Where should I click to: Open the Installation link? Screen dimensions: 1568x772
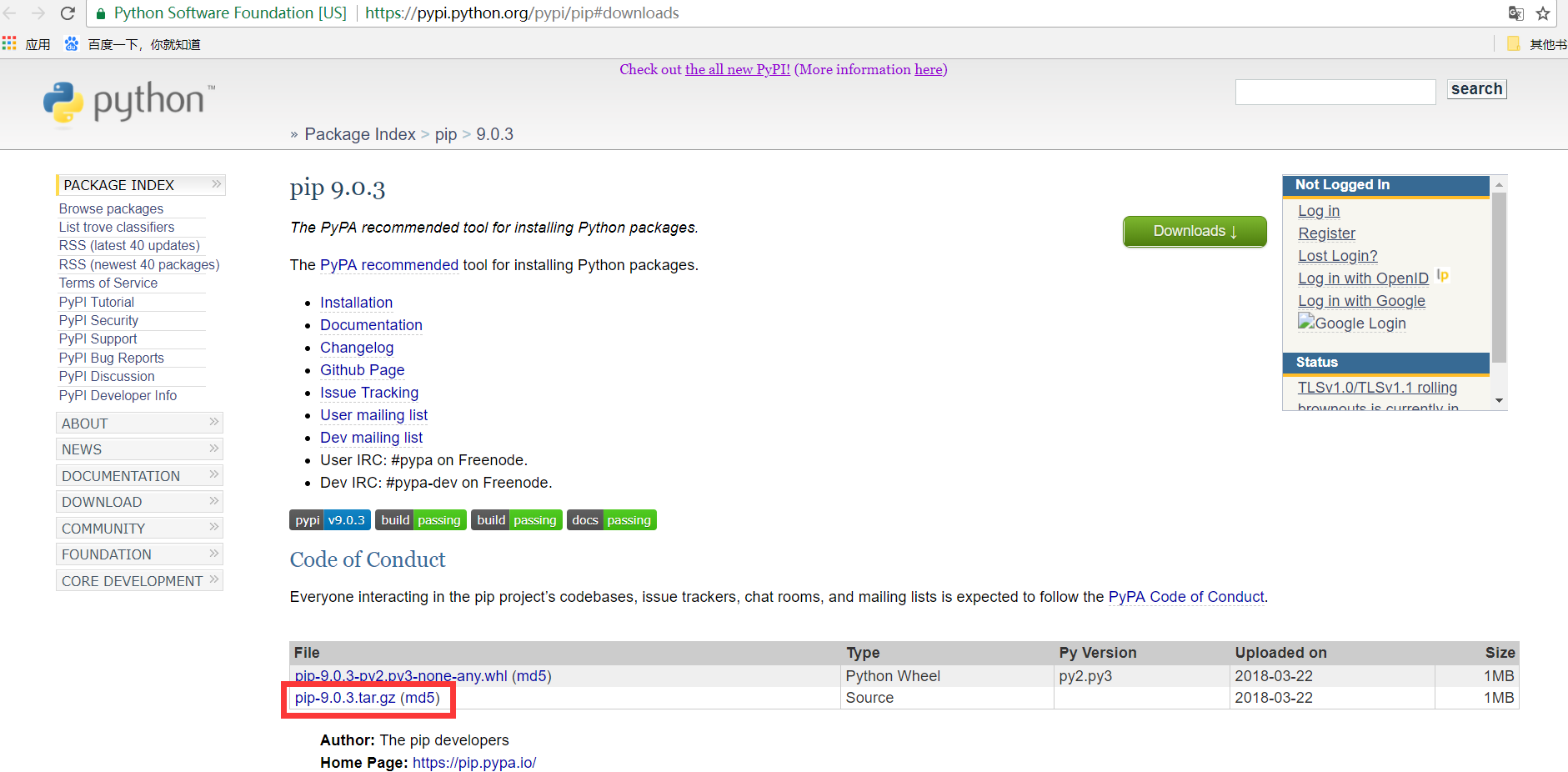point(356,302)
